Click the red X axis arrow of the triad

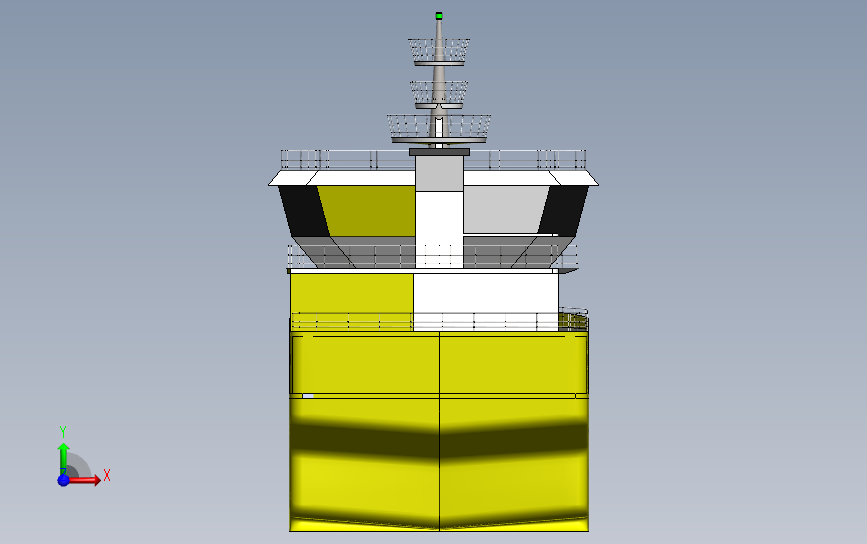[x=86, y=479]
